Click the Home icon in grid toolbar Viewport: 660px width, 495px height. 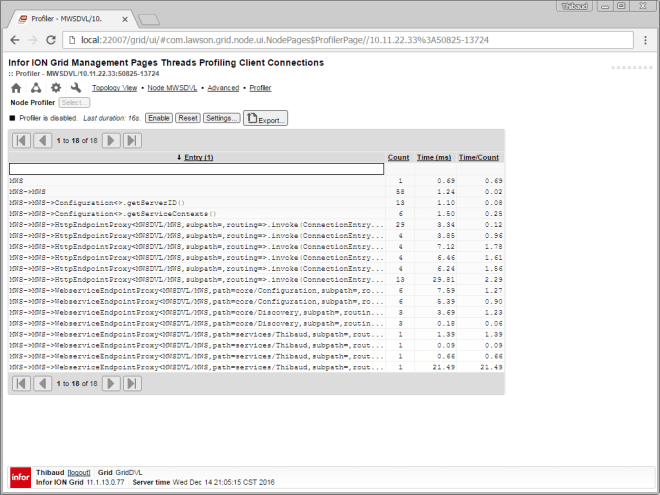pyautogui.click(x=16, y=88)
